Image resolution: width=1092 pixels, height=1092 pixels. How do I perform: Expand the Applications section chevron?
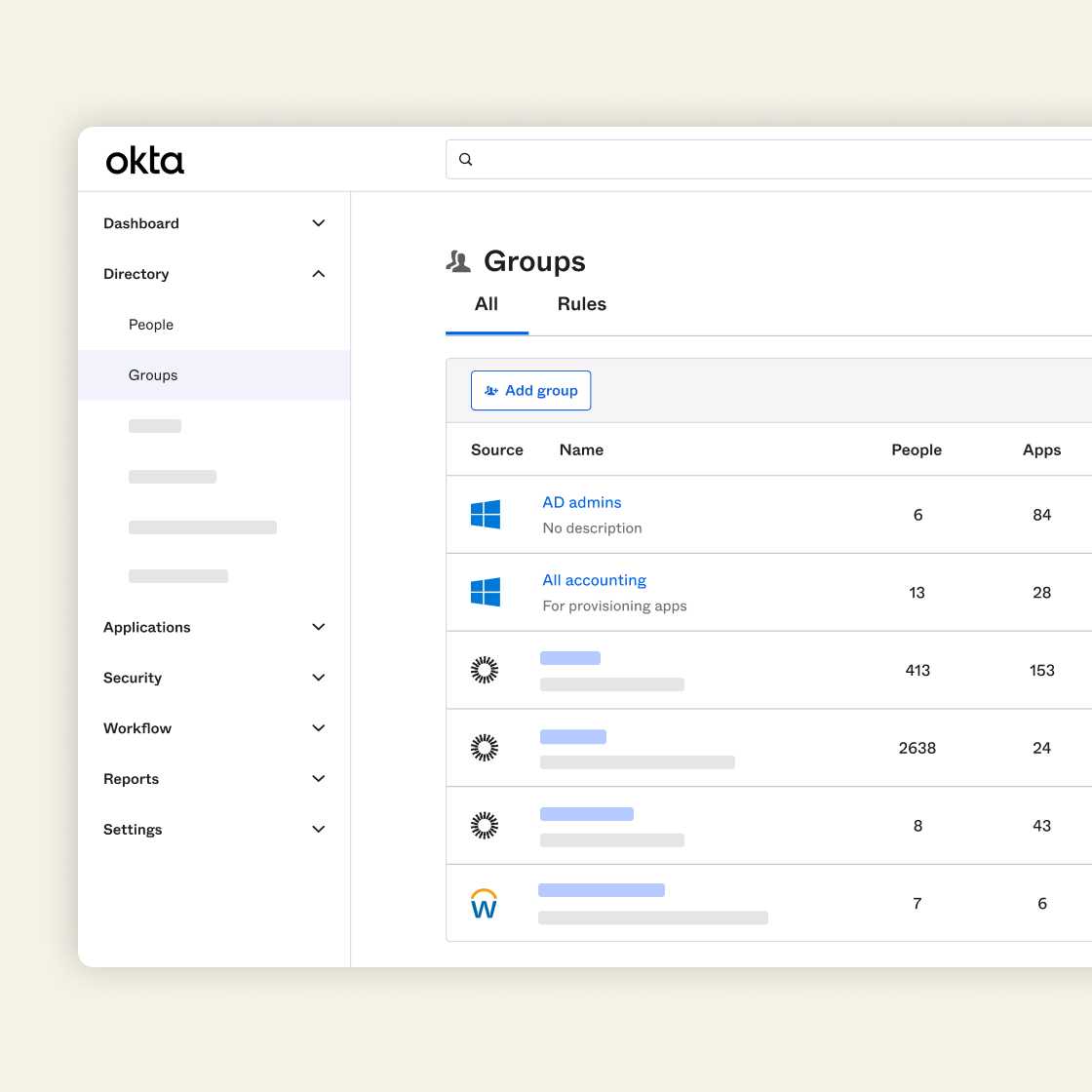coord(318,627)
